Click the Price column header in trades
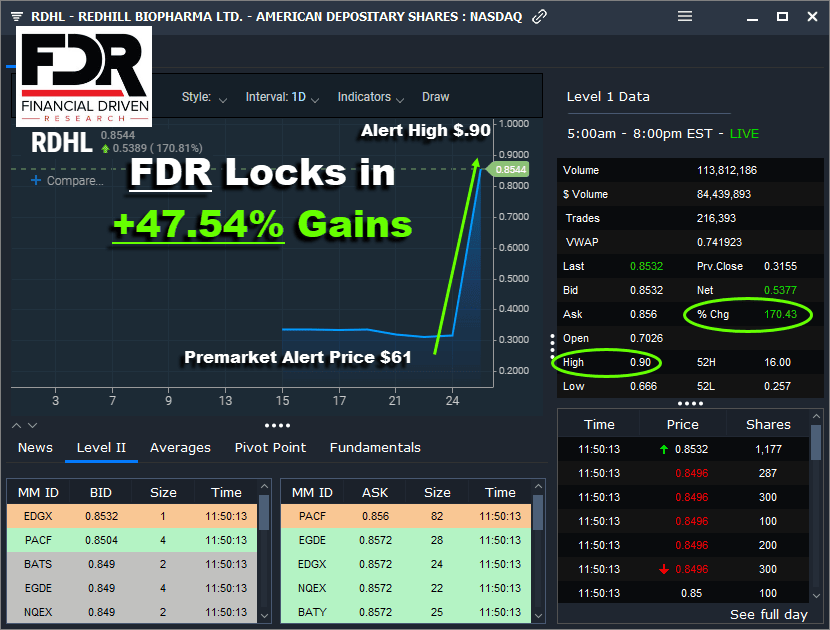Image resolution: width=830 pixels, height=630 pixels. [682, 425]
